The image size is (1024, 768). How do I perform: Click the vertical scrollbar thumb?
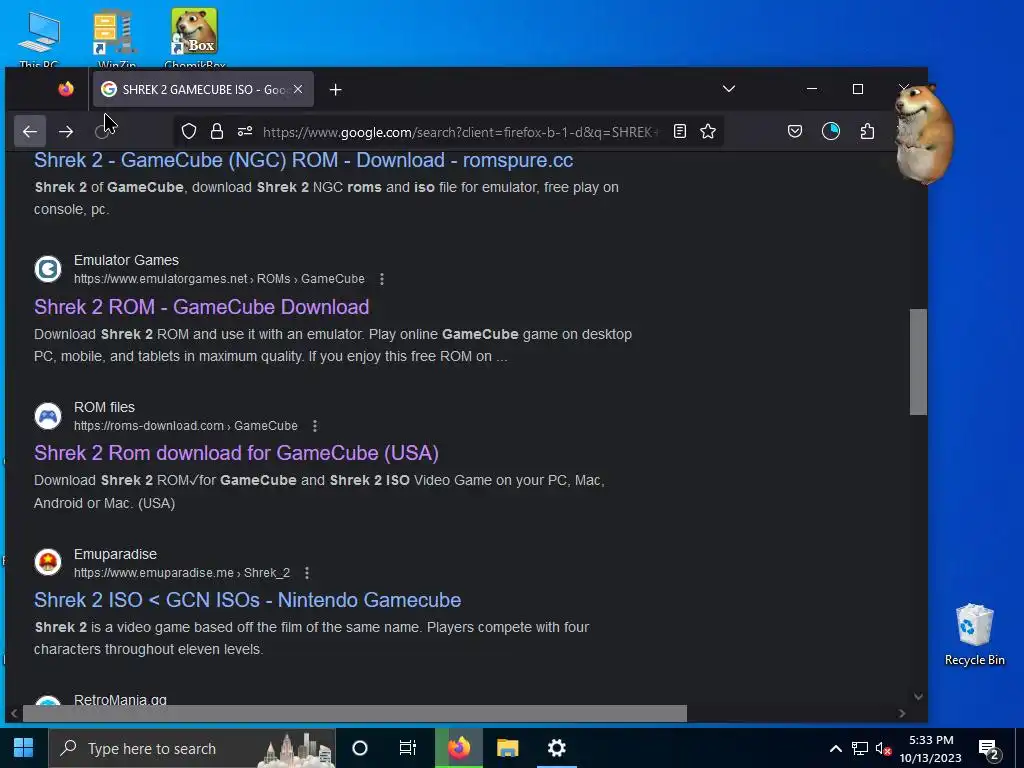(x=918, y=362)
